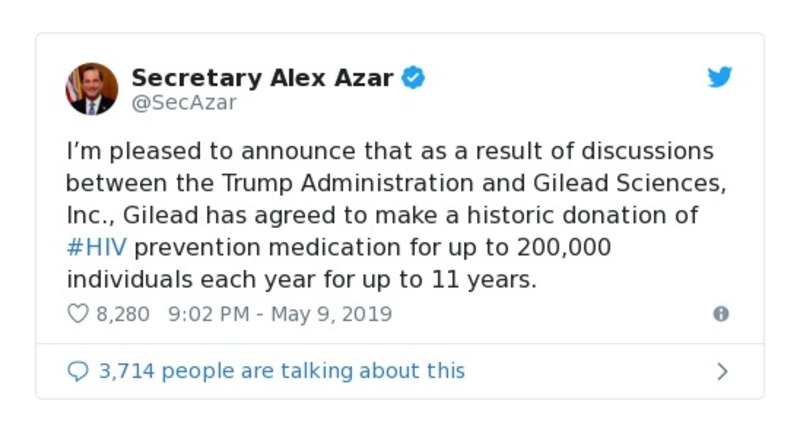Click the Secretary Alex Azar display name
Image resolution: width=800 pixels, height=432 pixels.
[x=262, y=77]
